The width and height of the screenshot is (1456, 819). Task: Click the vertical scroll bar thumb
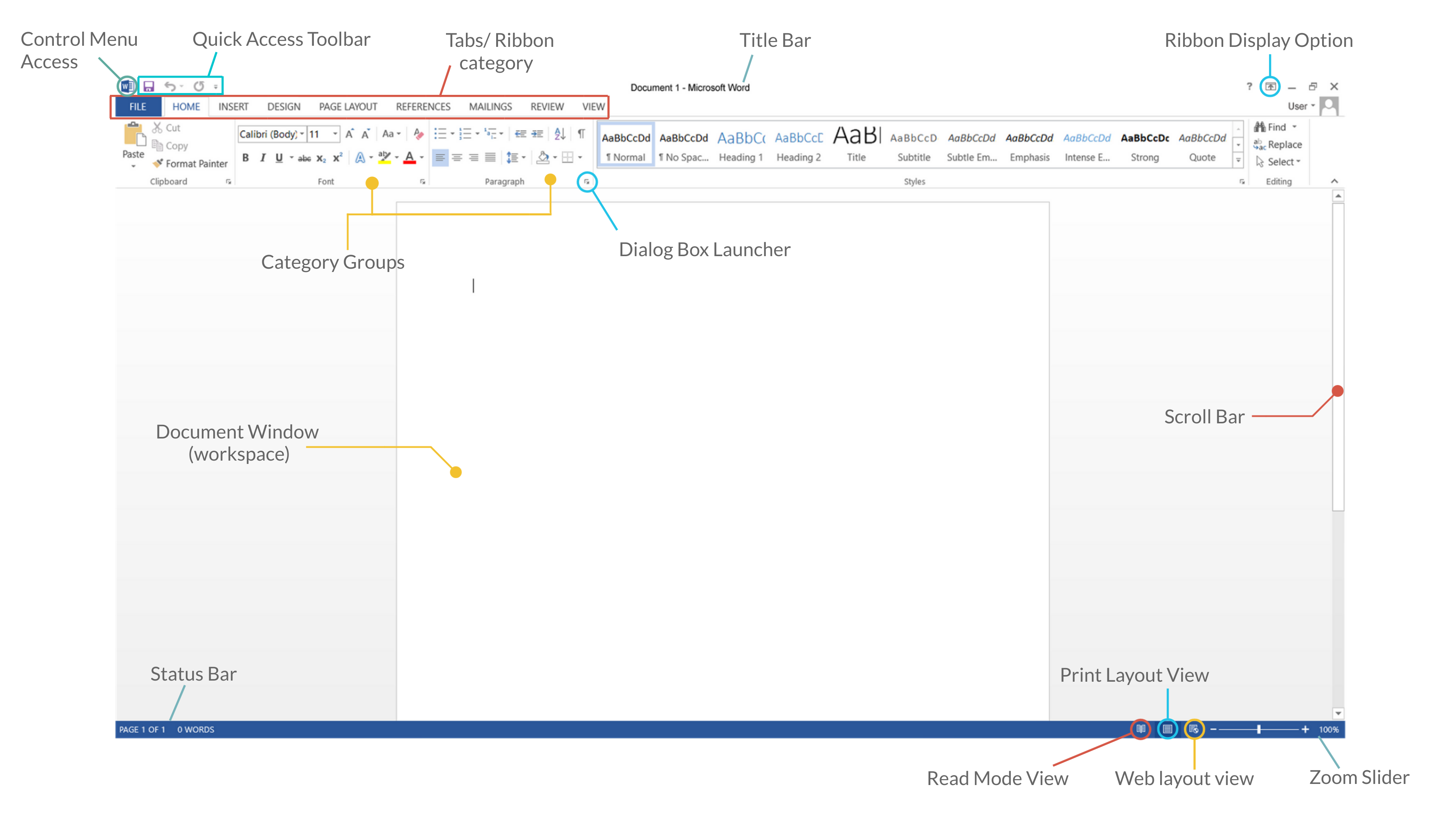[1338, 356]
